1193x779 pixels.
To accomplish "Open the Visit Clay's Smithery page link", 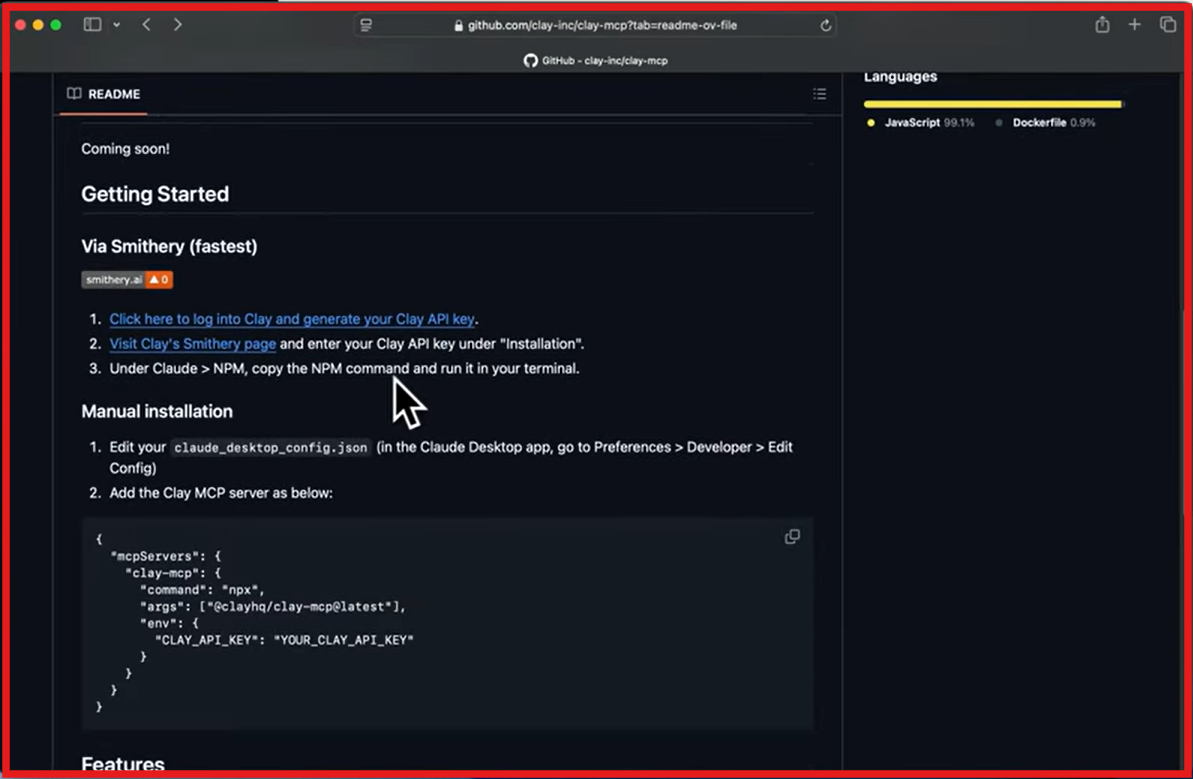I will (x=192, y=343).
